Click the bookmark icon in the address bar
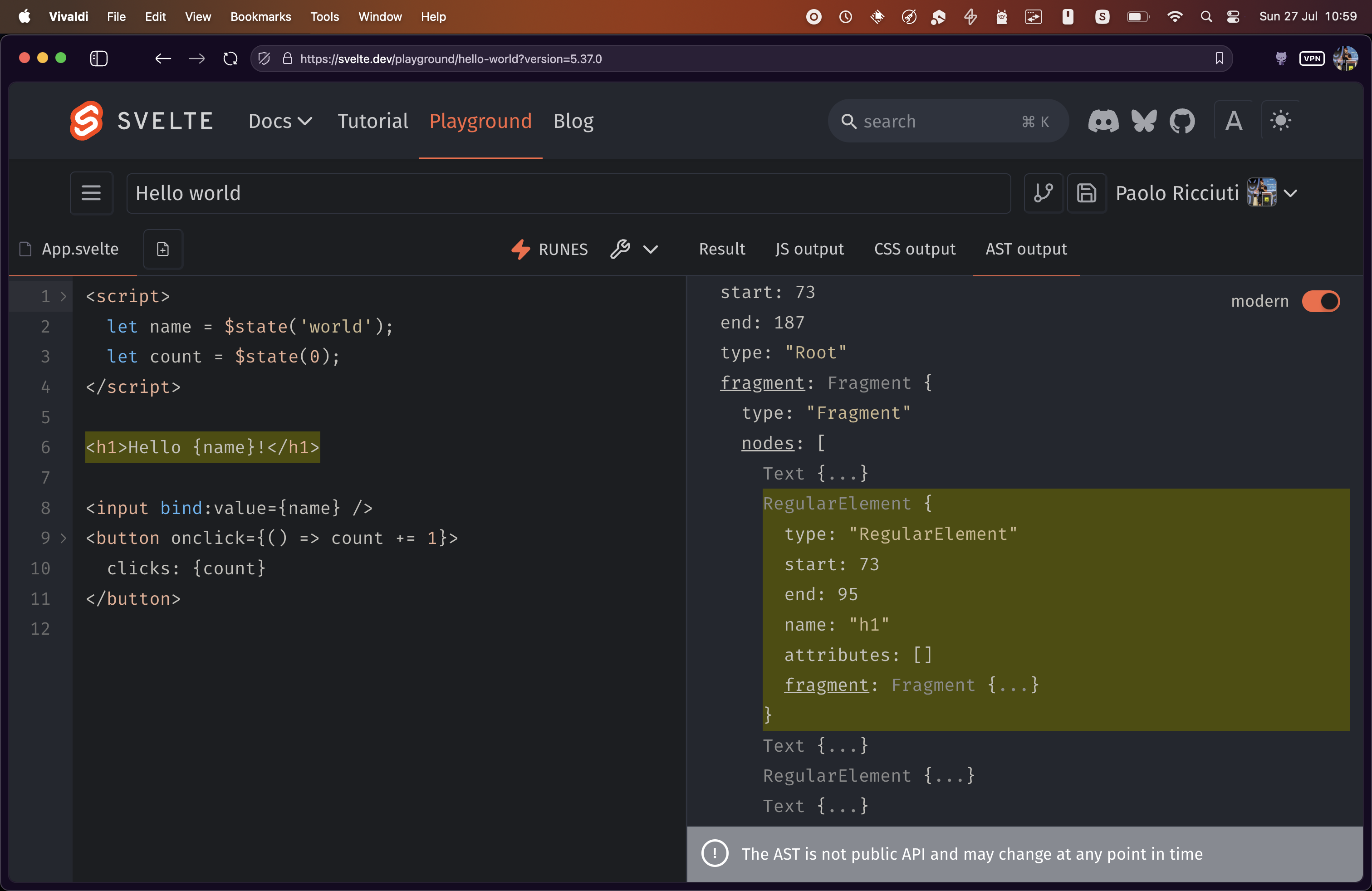1372x891 pixels. tap(1219, 59)
